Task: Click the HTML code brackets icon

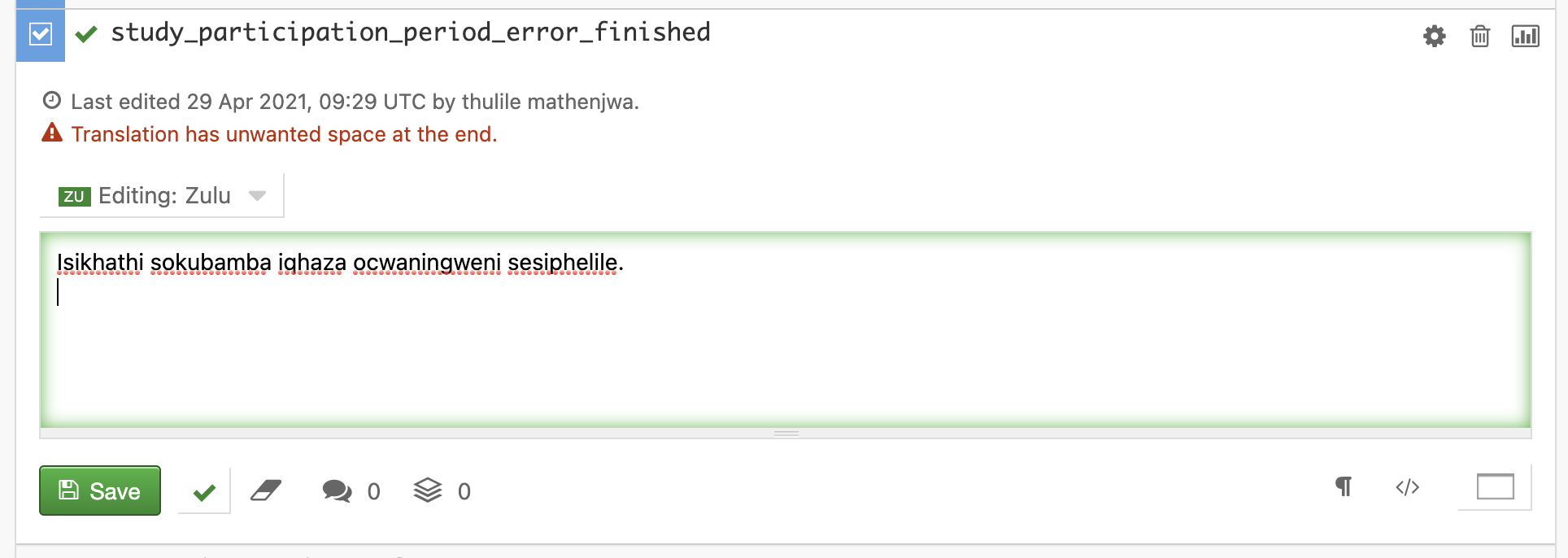Action: coord(1407,487)
